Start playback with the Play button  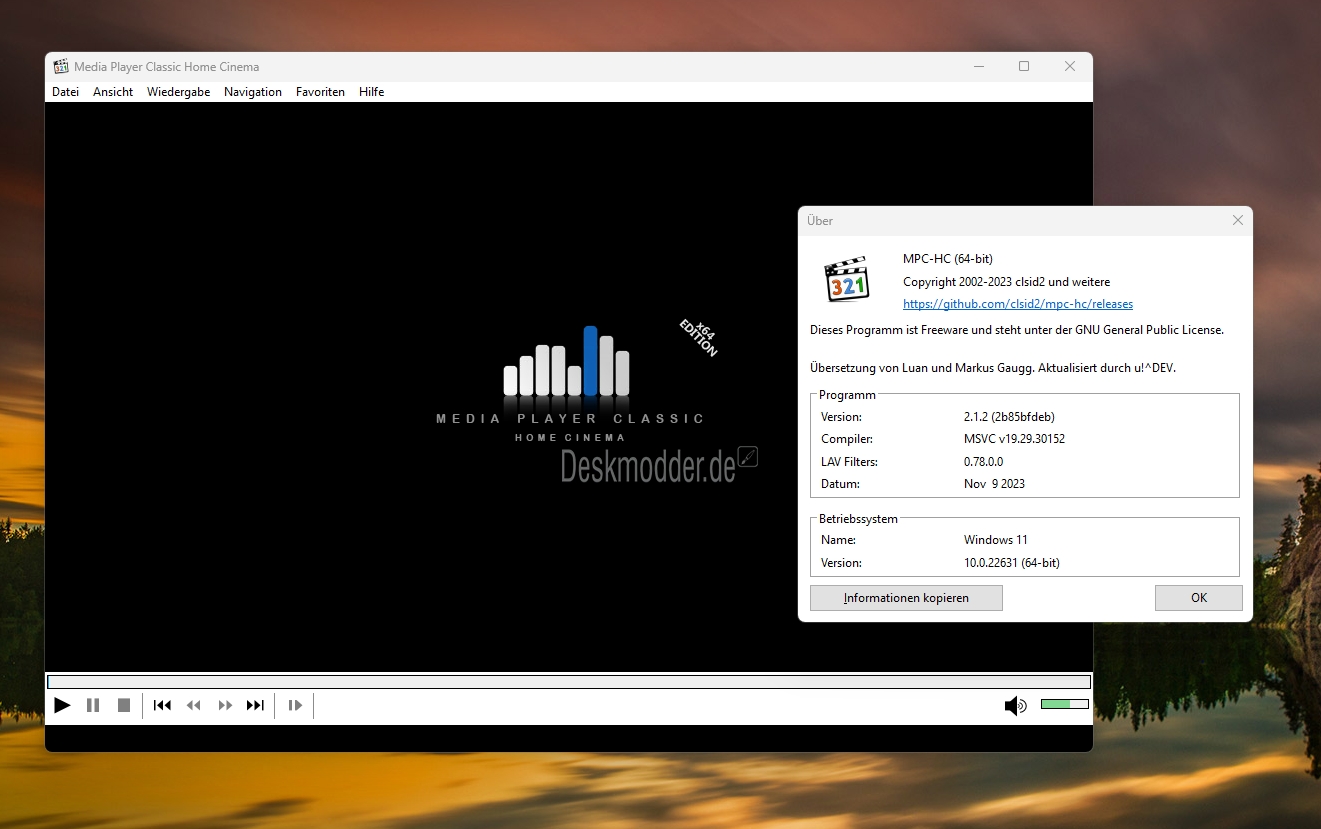point(62,705)
